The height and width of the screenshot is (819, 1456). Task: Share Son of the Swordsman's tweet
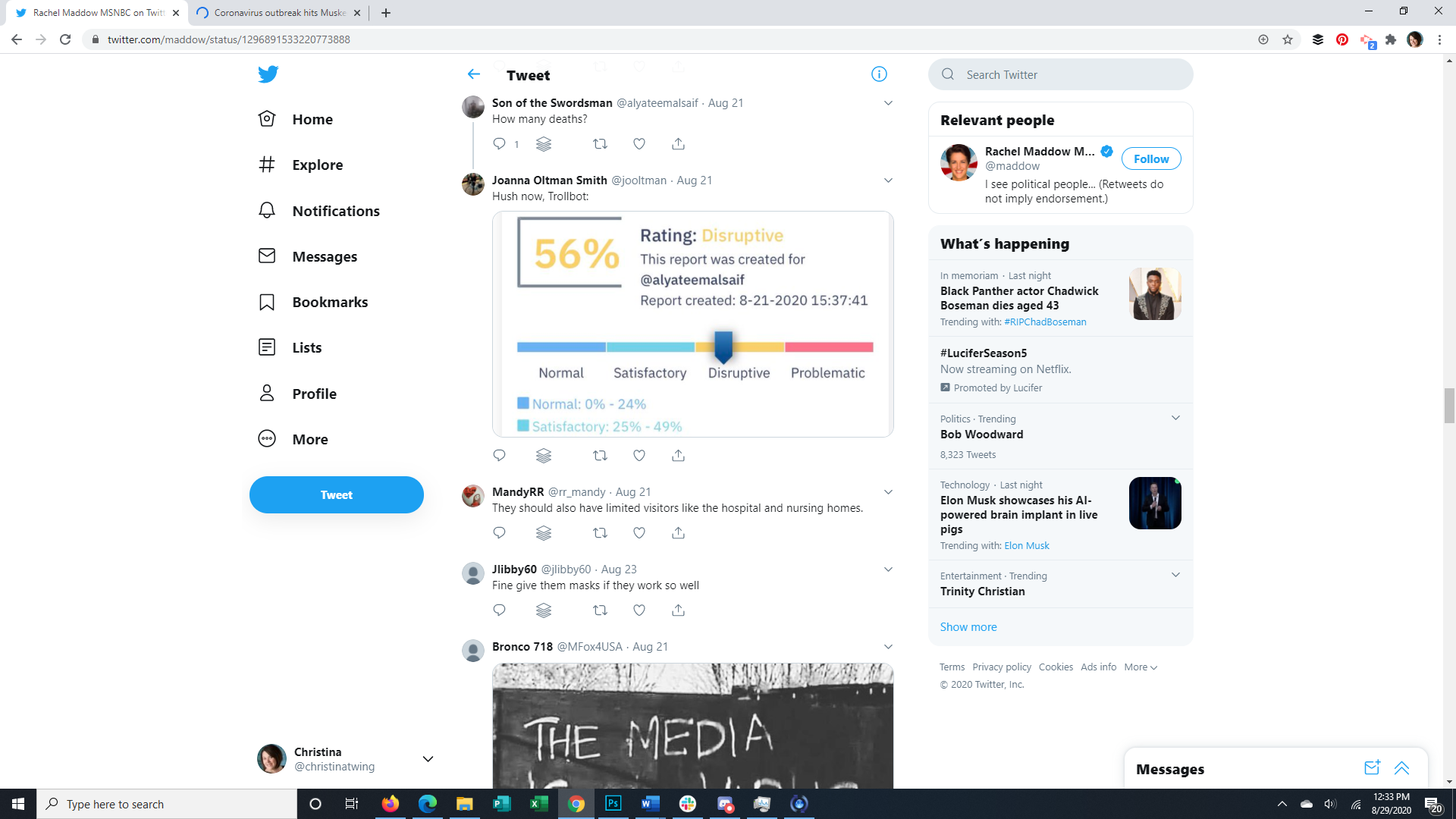678,144
